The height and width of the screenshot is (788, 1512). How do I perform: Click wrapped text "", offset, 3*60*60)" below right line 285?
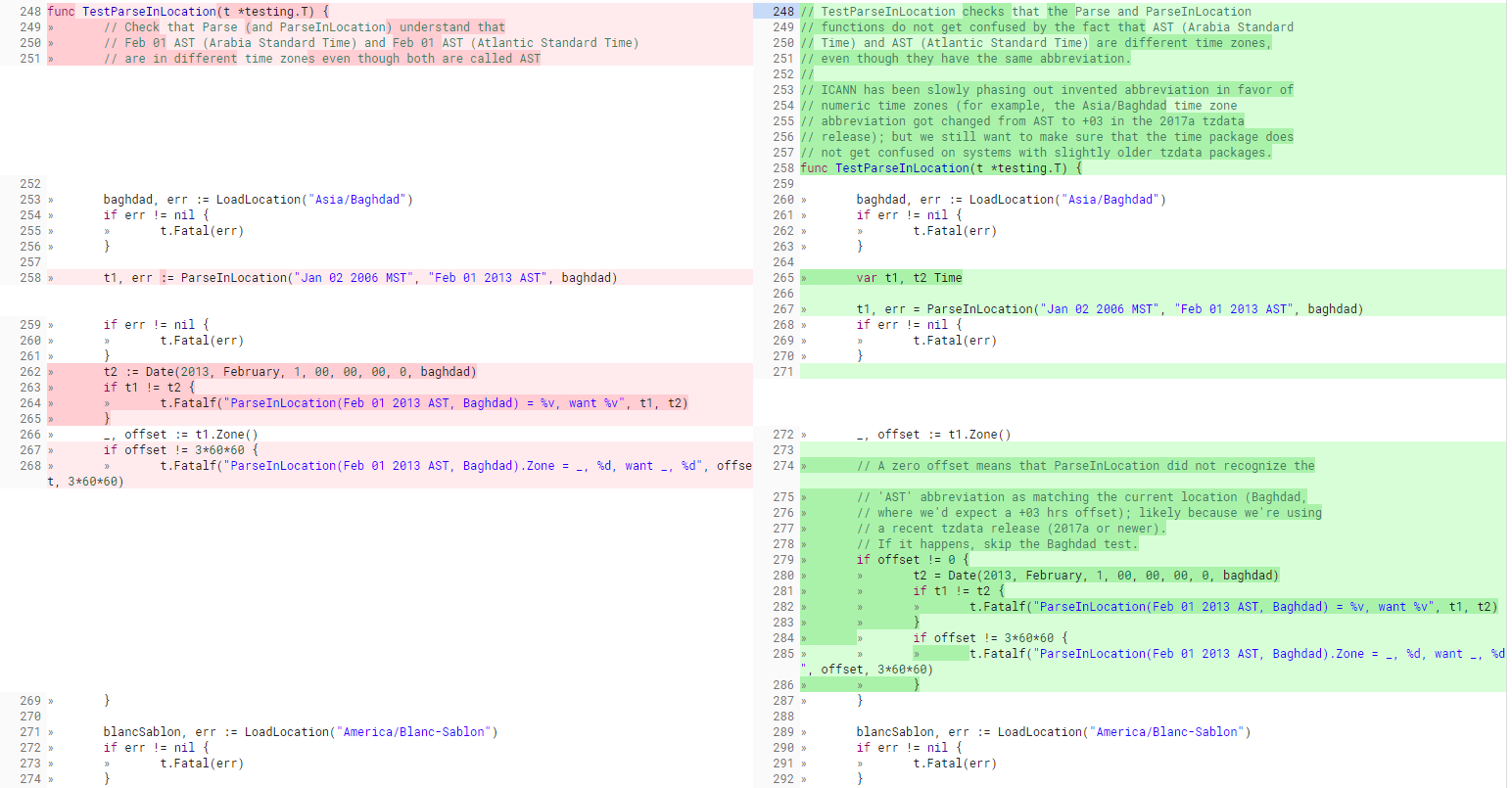coord(867,670)
